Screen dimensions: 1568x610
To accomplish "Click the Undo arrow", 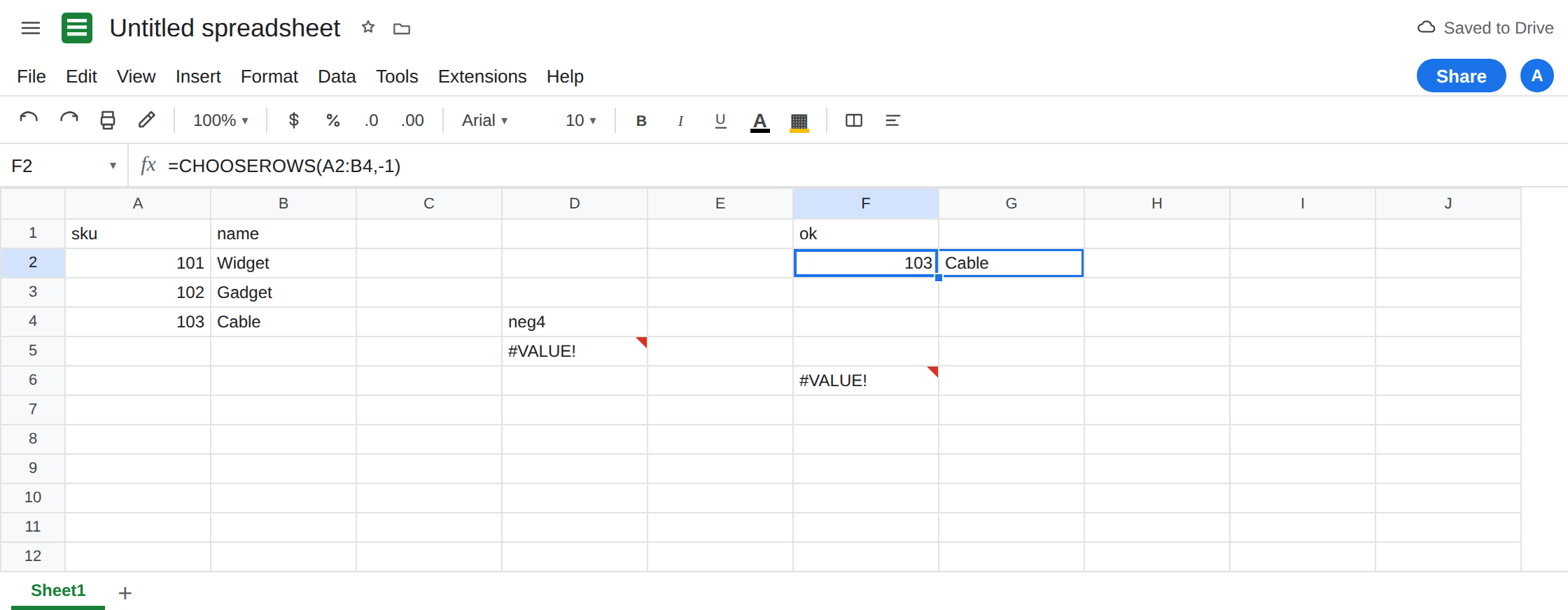I will click(x=29, y=120).
